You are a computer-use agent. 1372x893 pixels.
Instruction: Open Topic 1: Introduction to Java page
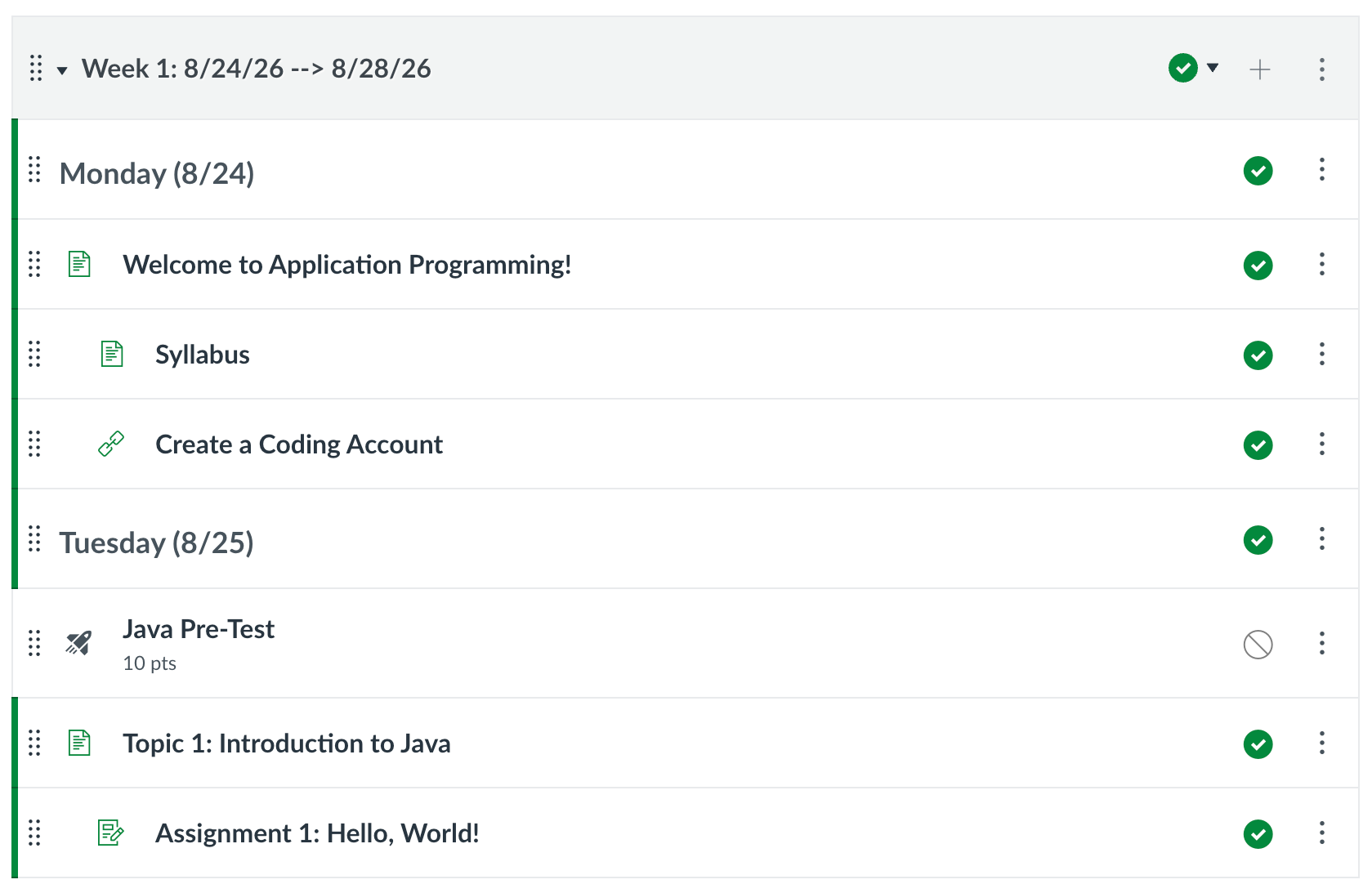[287, 743]
